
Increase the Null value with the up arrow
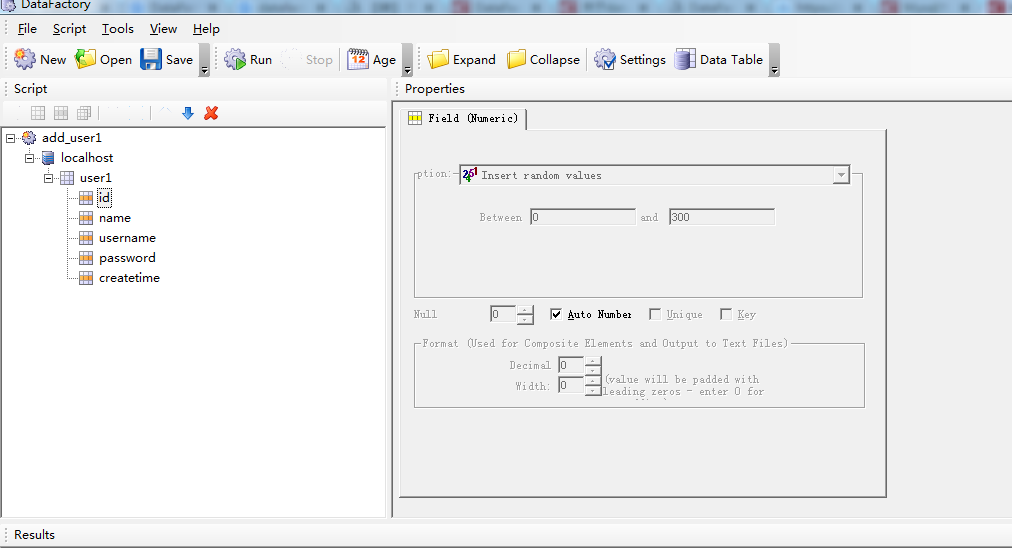point(525,310)
